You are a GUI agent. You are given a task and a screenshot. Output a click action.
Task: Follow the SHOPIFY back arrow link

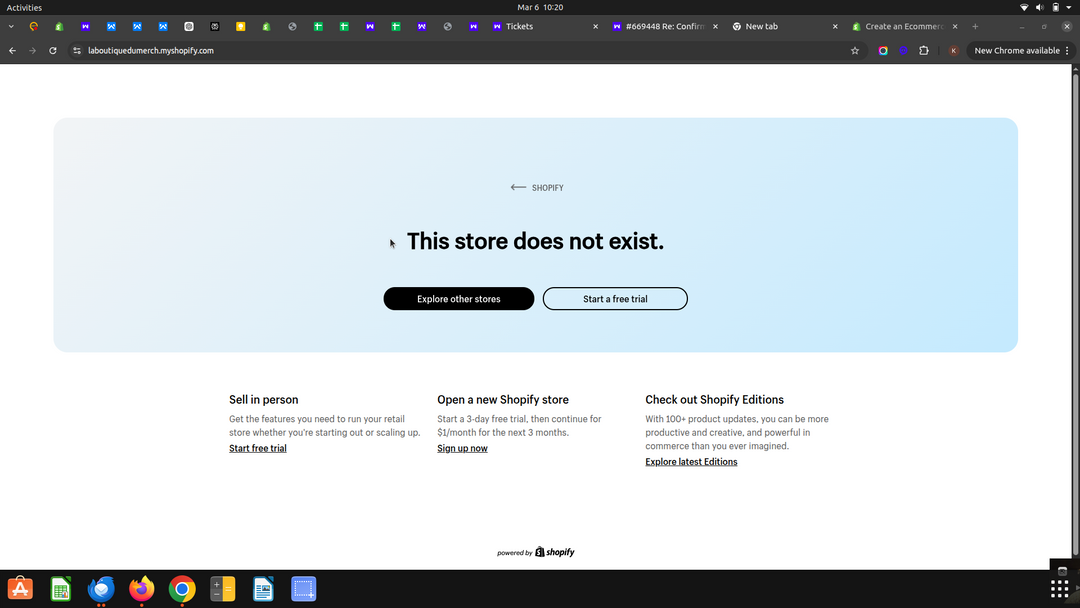pos(537,187)
